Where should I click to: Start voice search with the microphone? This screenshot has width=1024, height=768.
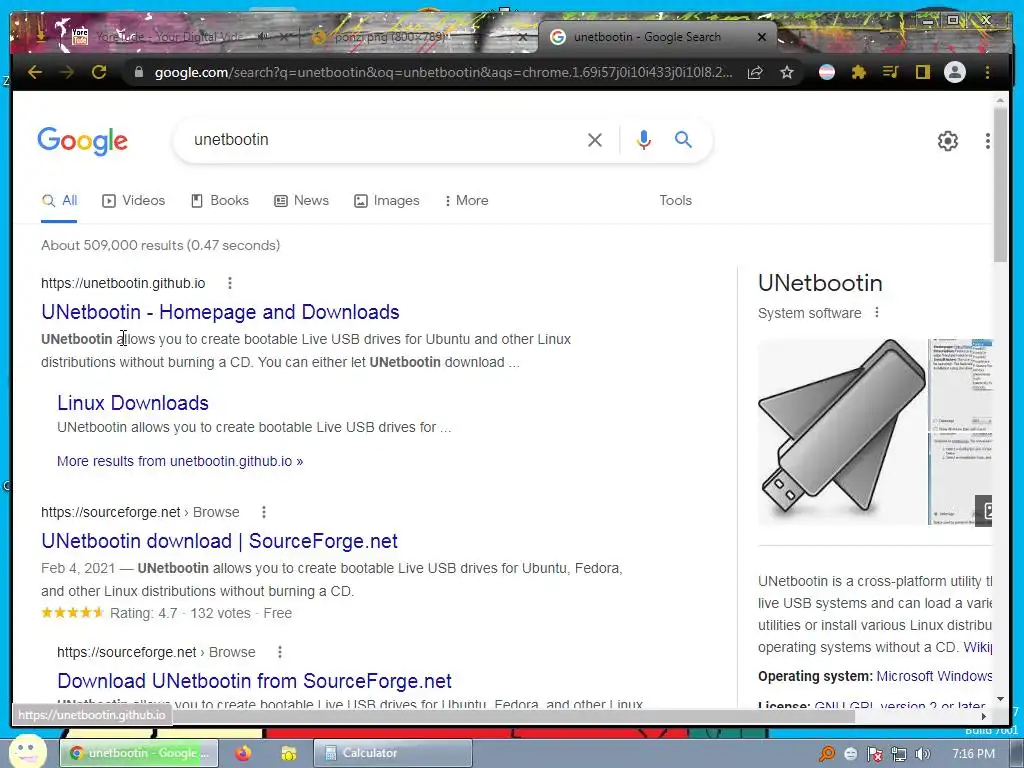coord(643,140)
